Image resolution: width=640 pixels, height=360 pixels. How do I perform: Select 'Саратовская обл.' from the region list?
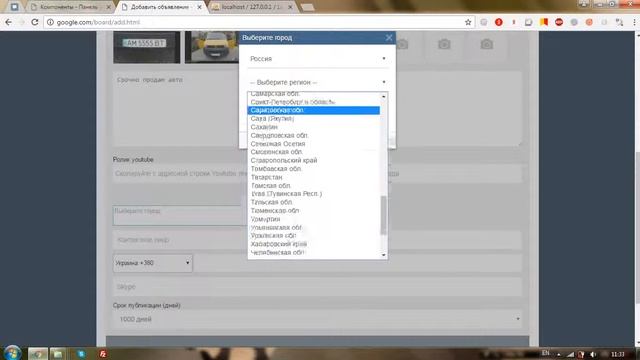(x=313, y=110)
